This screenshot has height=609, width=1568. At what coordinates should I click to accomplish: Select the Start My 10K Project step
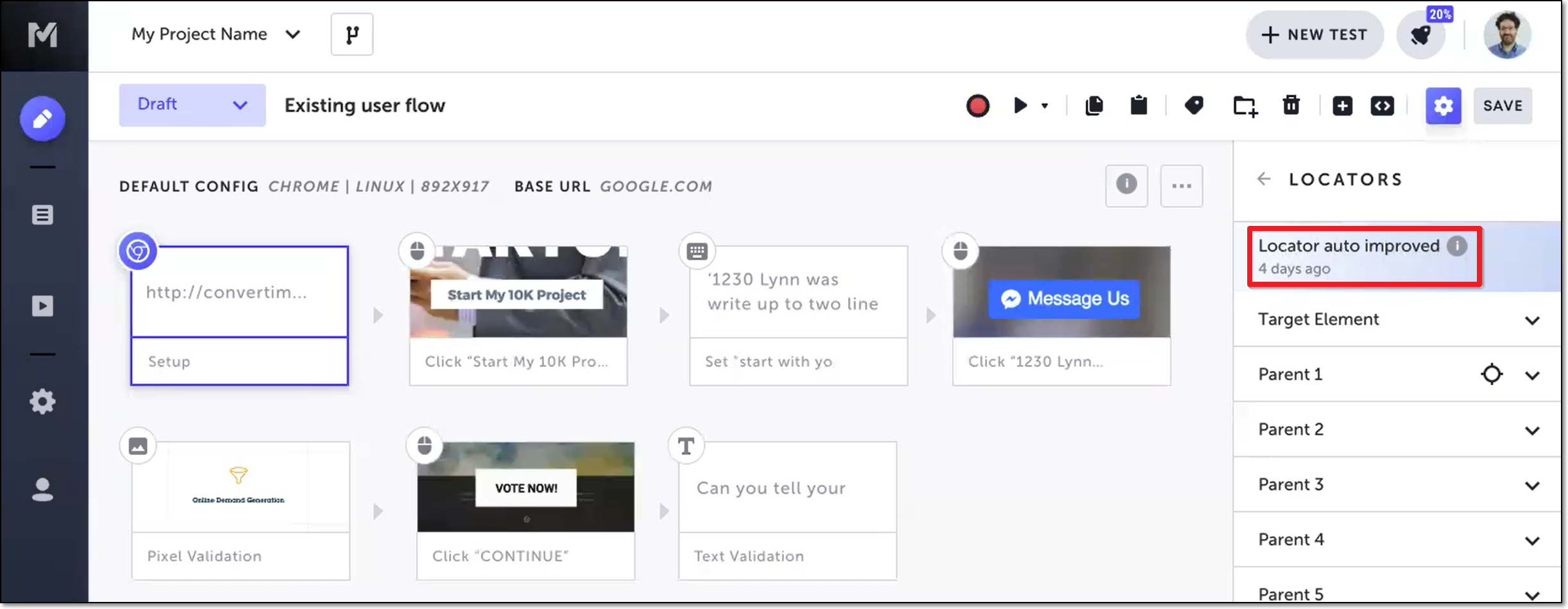click(518, 316)
